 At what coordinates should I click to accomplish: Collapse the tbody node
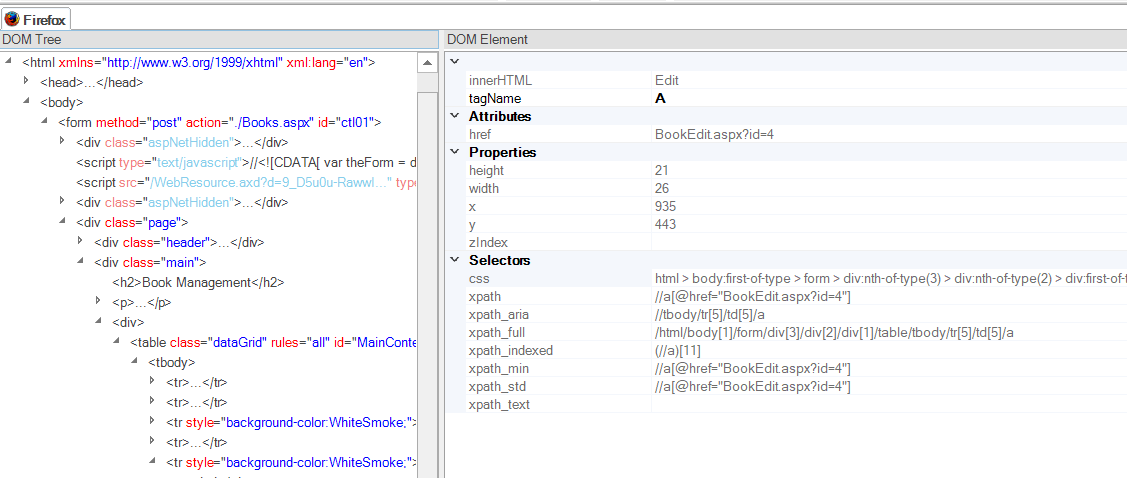point(134,362)
